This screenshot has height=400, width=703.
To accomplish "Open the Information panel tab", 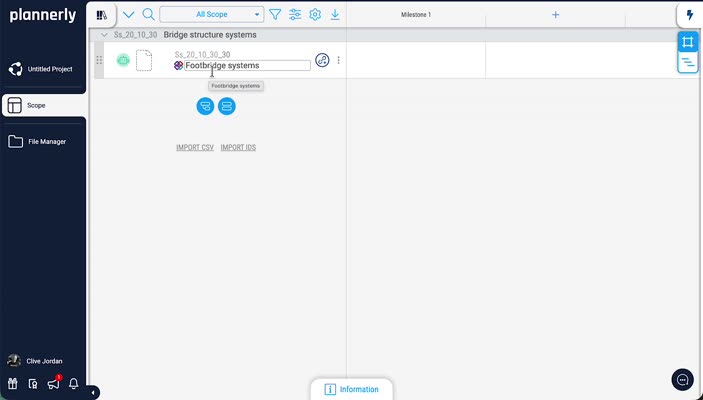I will 352,389.
